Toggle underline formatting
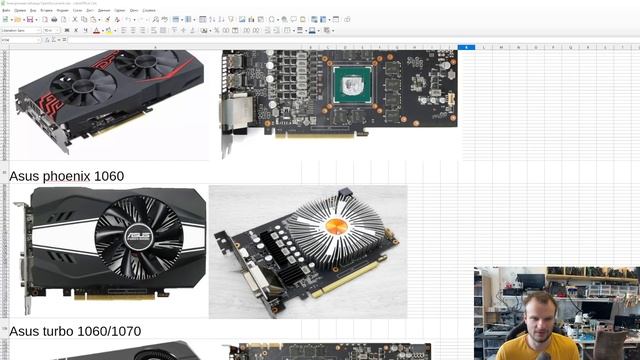Image resolution: width=640 pixels, height=360 pixels. click(85, 30)
